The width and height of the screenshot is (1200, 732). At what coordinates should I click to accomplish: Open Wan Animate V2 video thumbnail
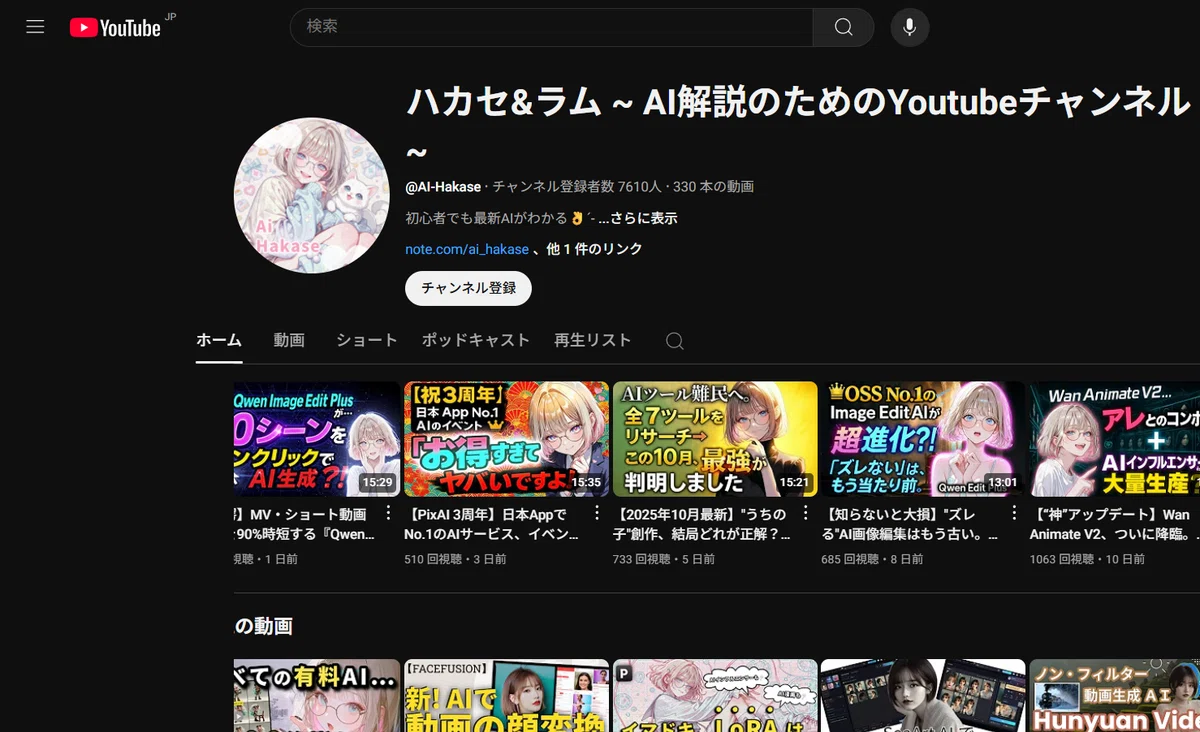tap(1114, 439)
